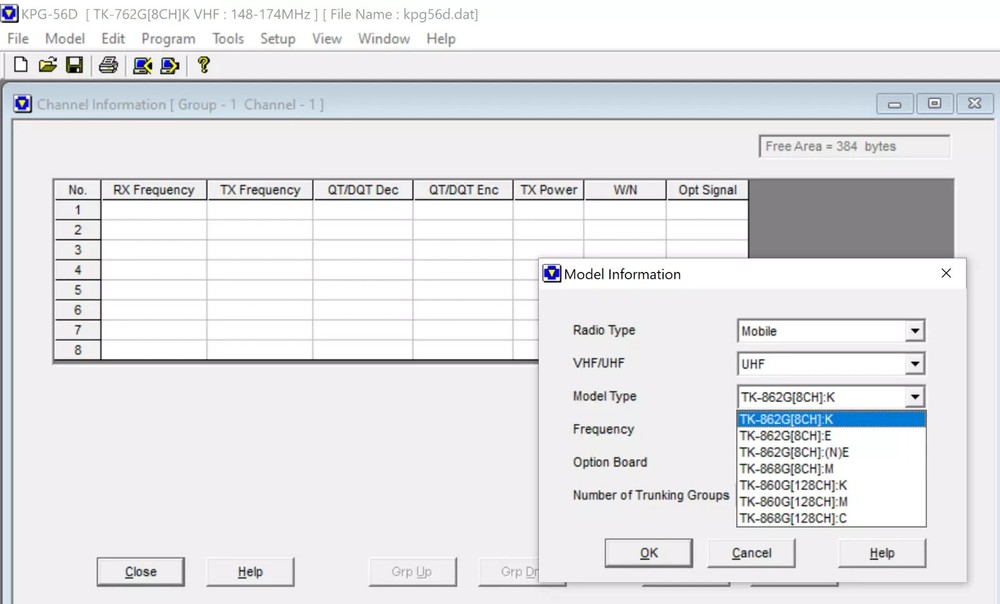Maximize the Channel Information window

934,103
